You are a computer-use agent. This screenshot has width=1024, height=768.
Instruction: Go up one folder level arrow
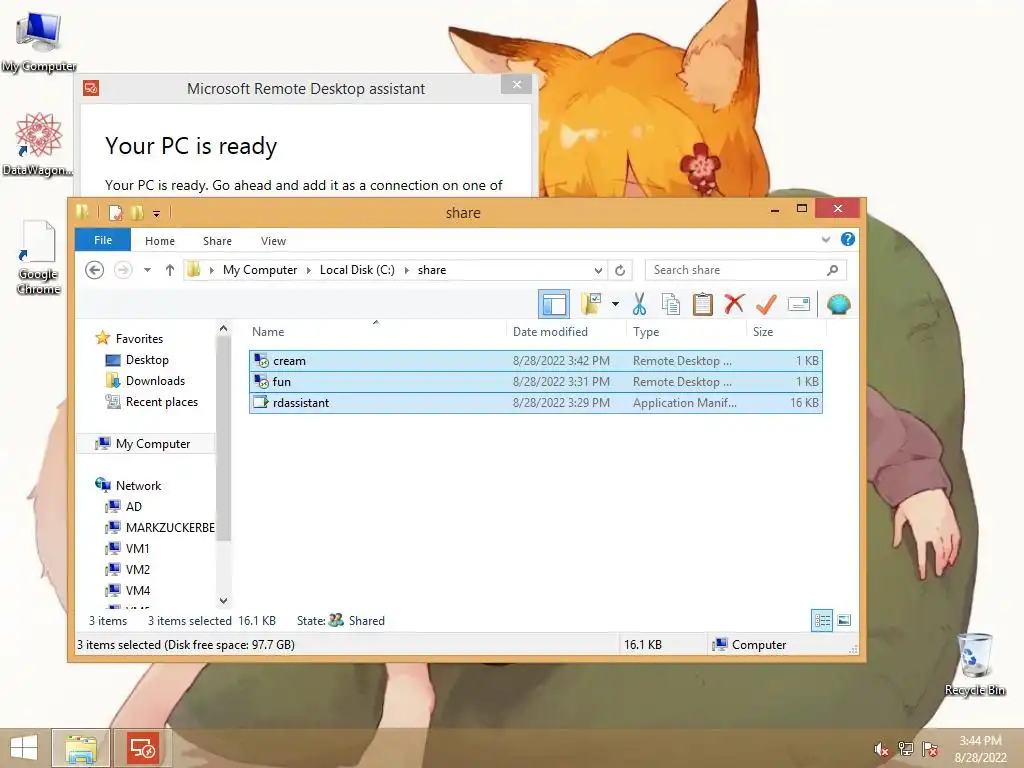[x=170, y=270]
